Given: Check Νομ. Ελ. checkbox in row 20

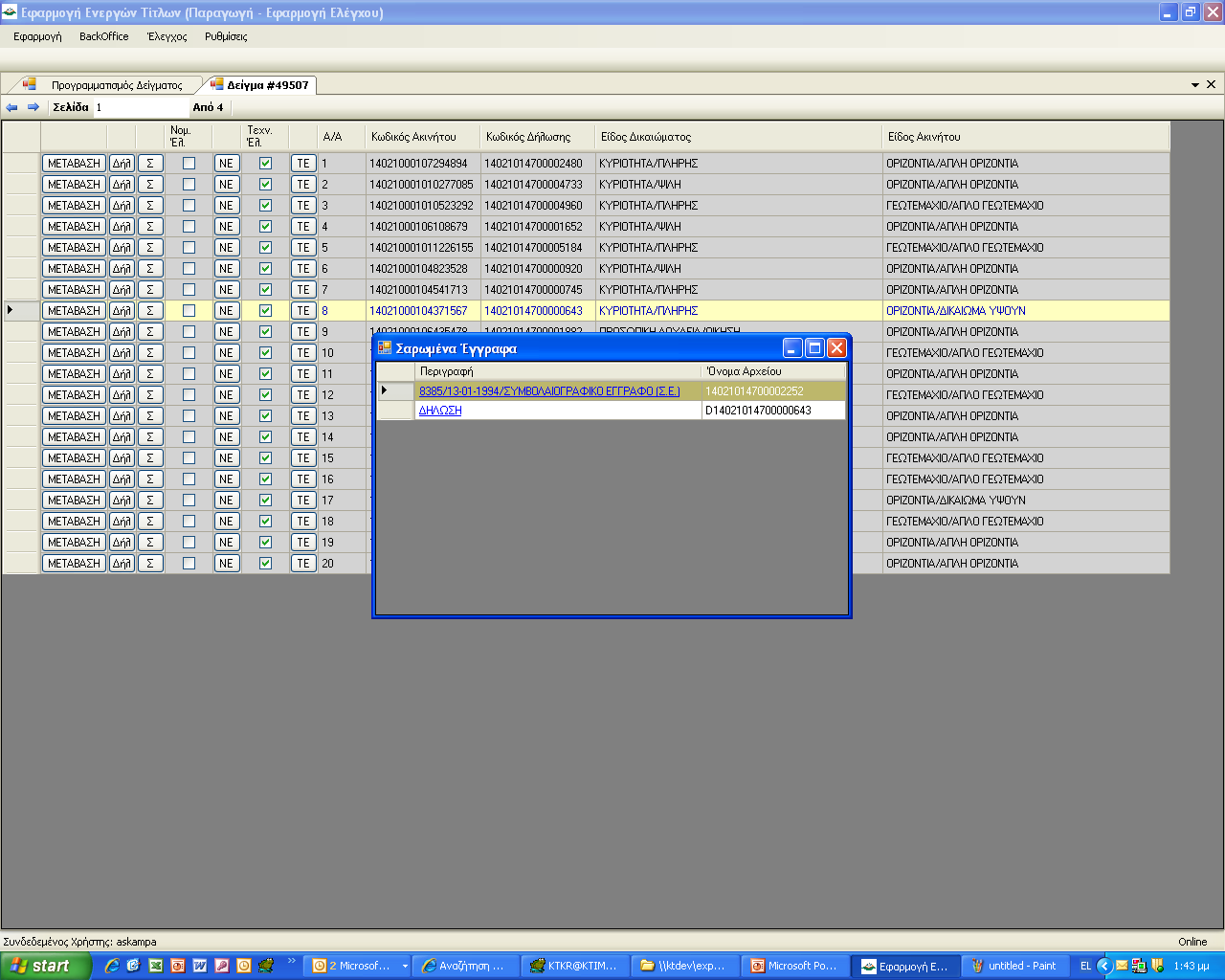Looking at the screenshot, I should coord(189,564).
